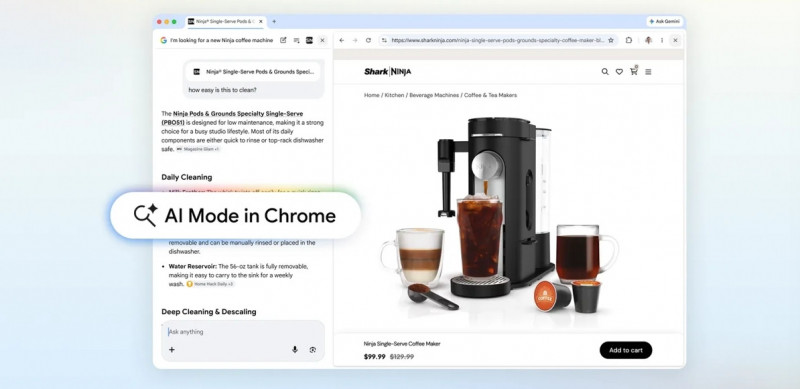Open the Kitchen breadcrumb link

coord(394,95)
